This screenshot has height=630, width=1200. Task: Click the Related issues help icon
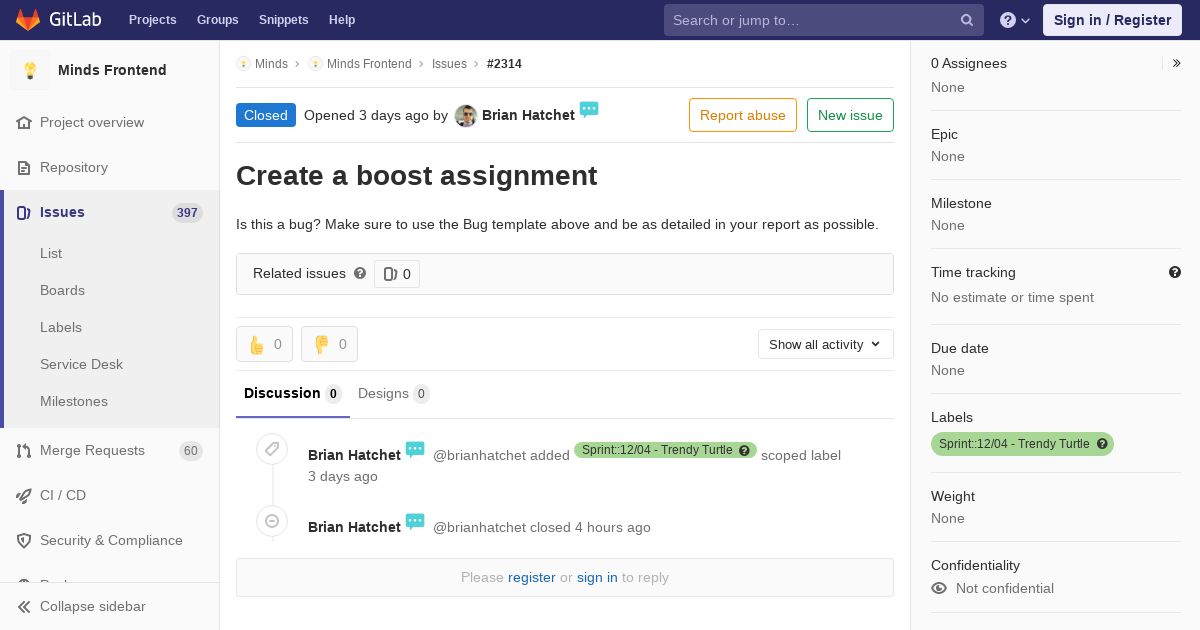(x=360, y=273)
